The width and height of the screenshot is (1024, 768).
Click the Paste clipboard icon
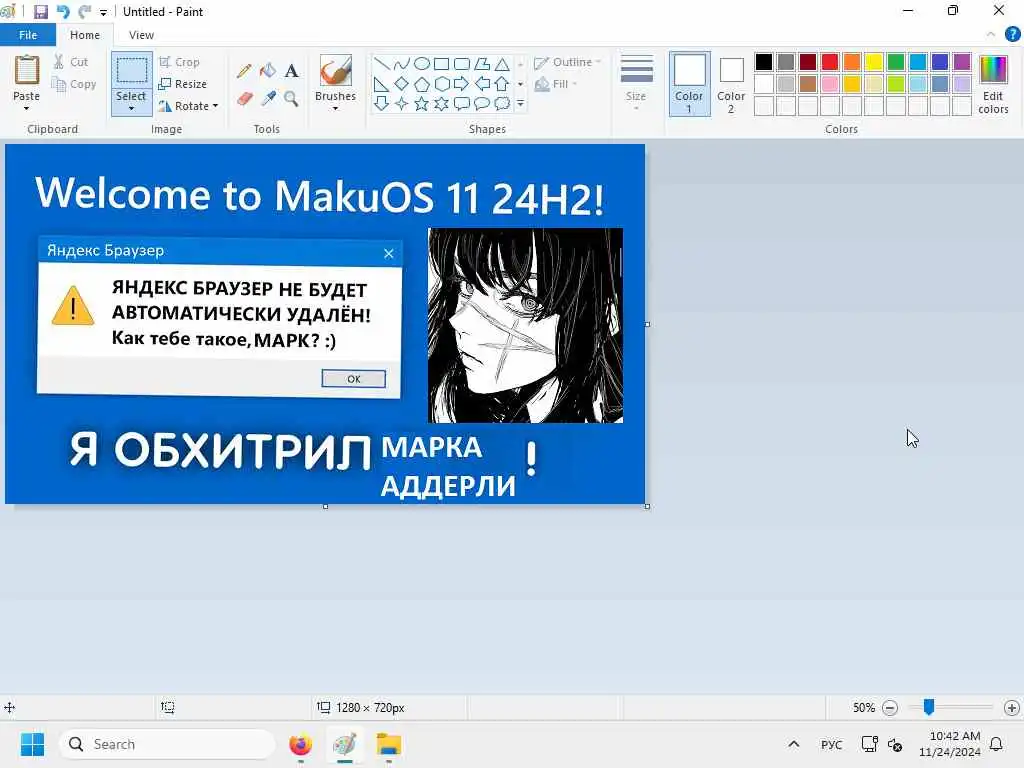click(27, 70)
